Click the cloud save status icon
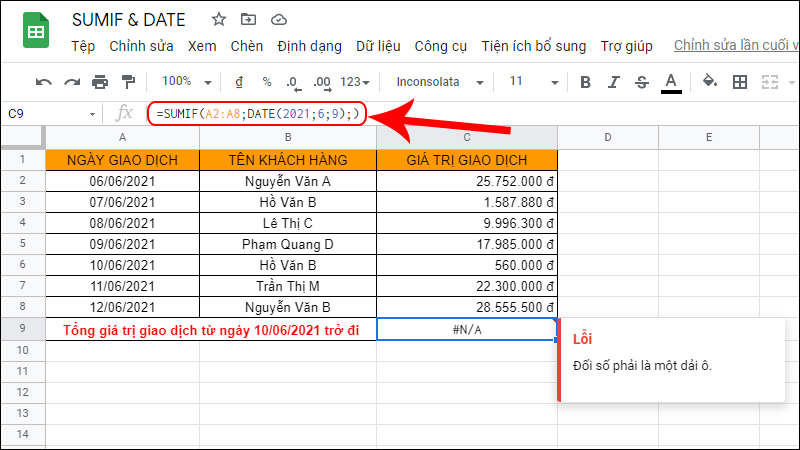Image resolution: width=800 pixels, height=450 pixels. [278, 19]
